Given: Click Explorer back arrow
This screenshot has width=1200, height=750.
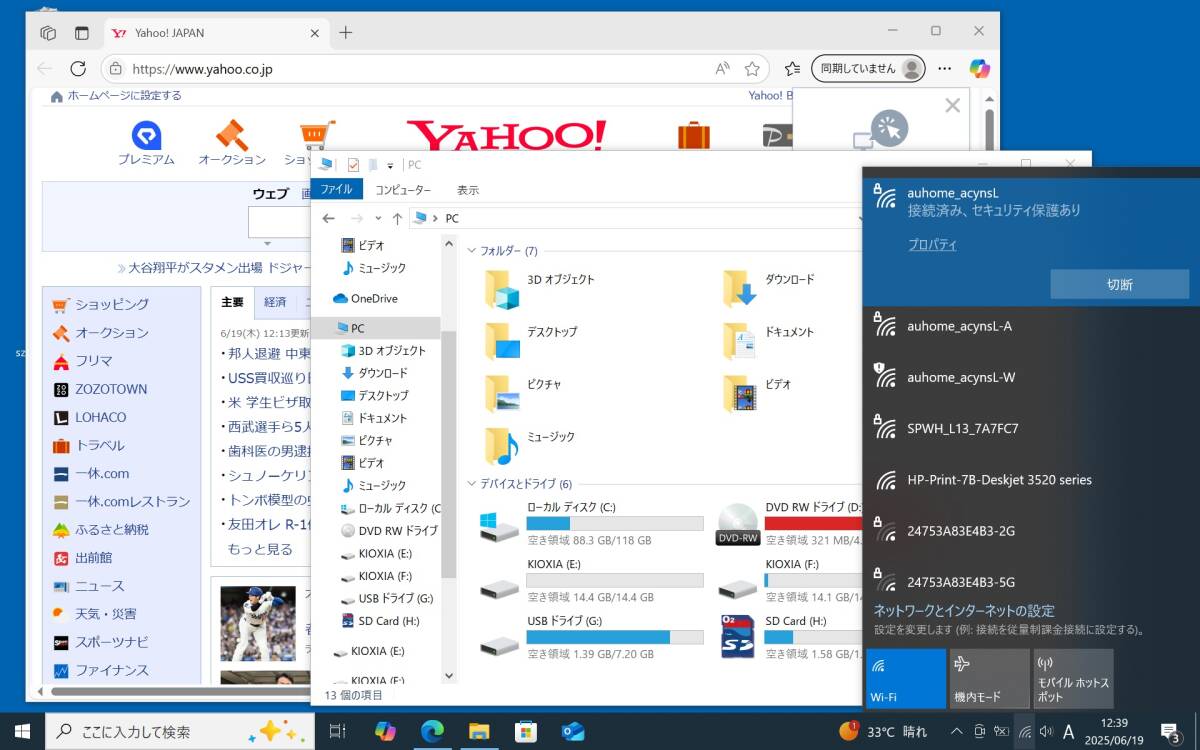Looking at the screenshot, I should point(328,218).
